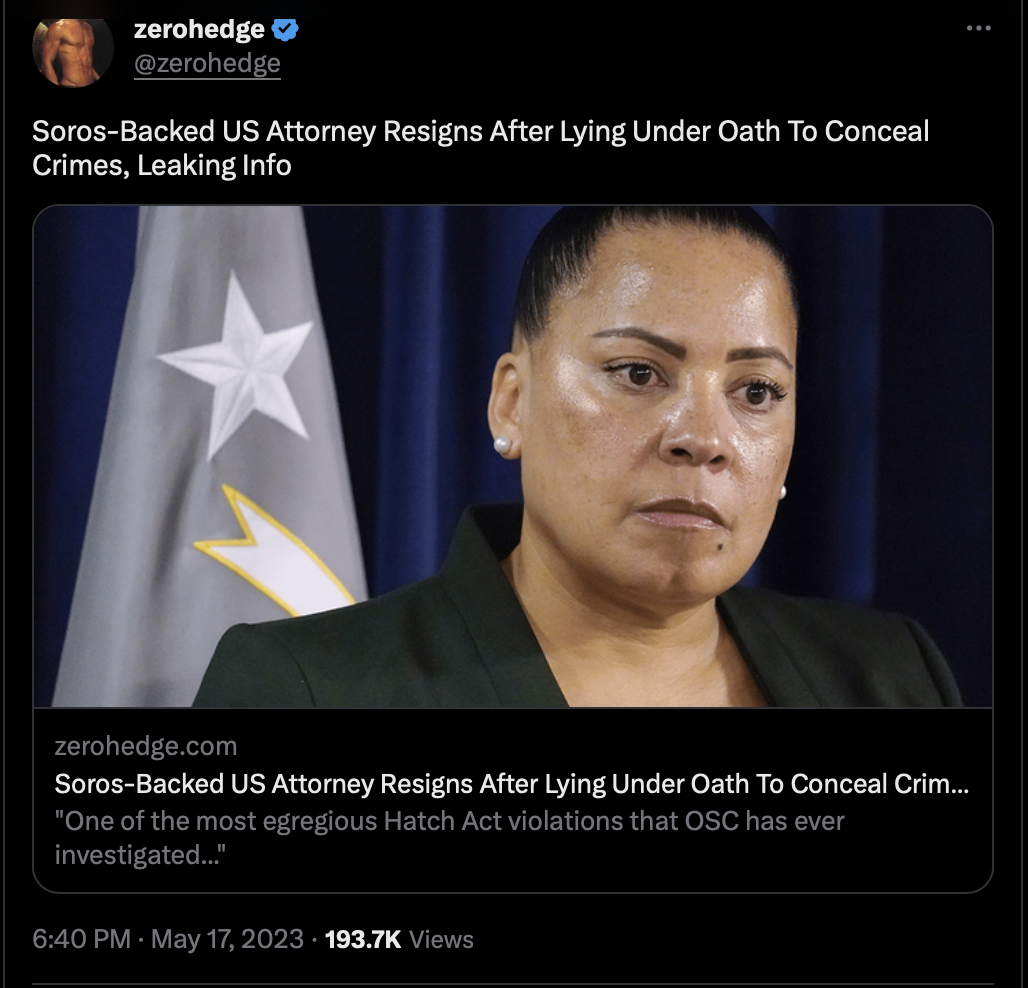
Task: Open the article preview photo
Action: coord(513,456)
